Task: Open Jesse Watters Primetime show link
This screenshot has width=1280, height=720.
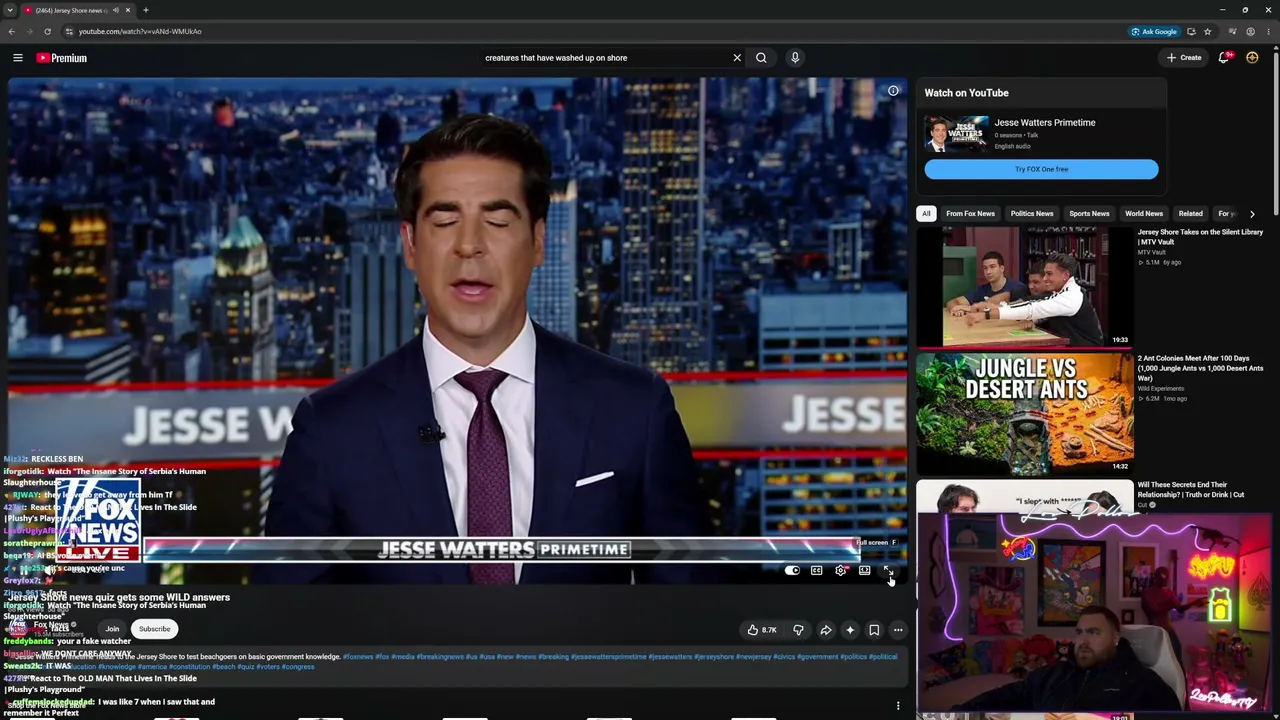Action: point(1044,123)
